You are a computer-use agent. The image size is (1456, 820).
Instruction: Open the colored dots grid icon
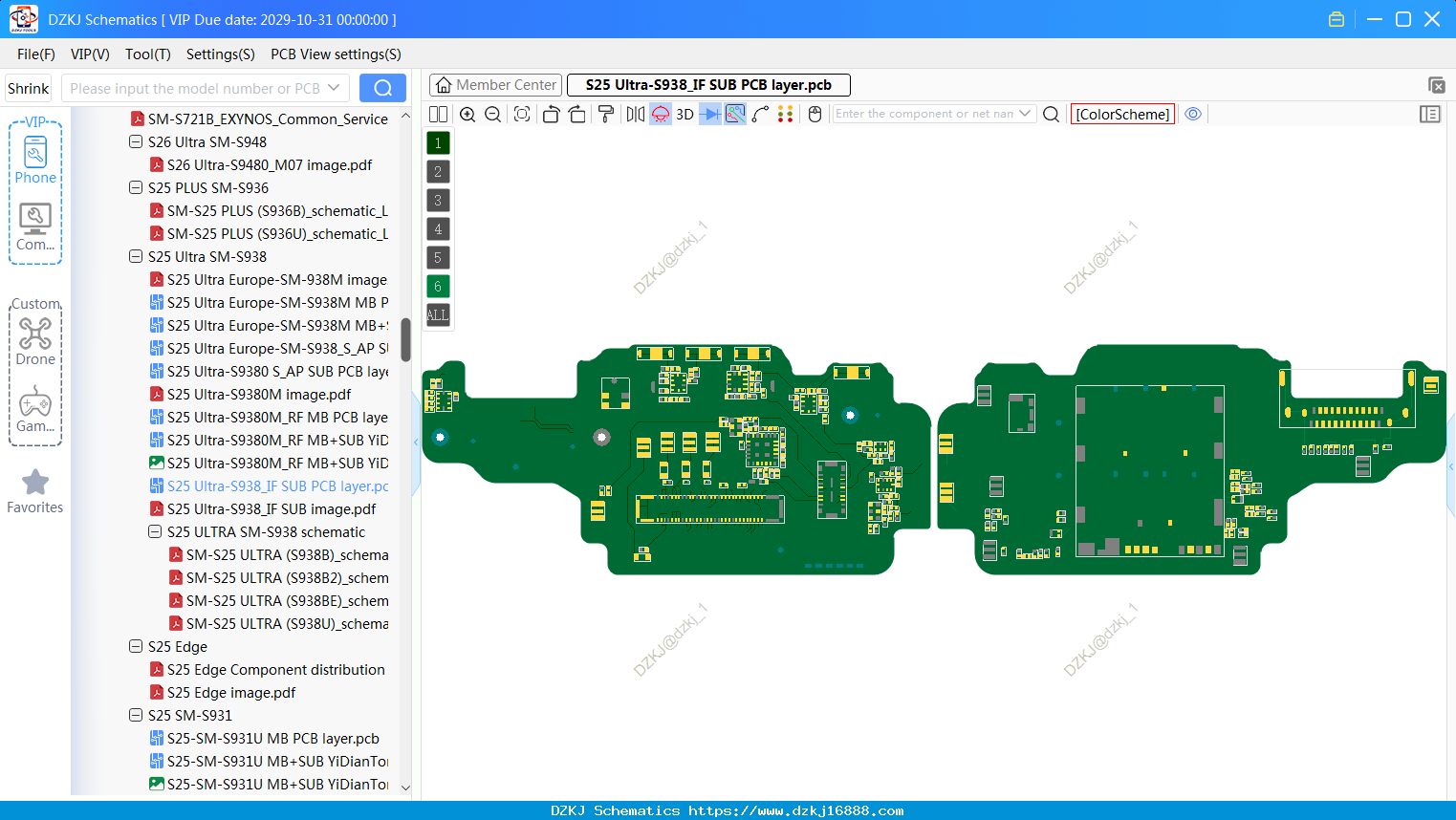click(786, 114)
